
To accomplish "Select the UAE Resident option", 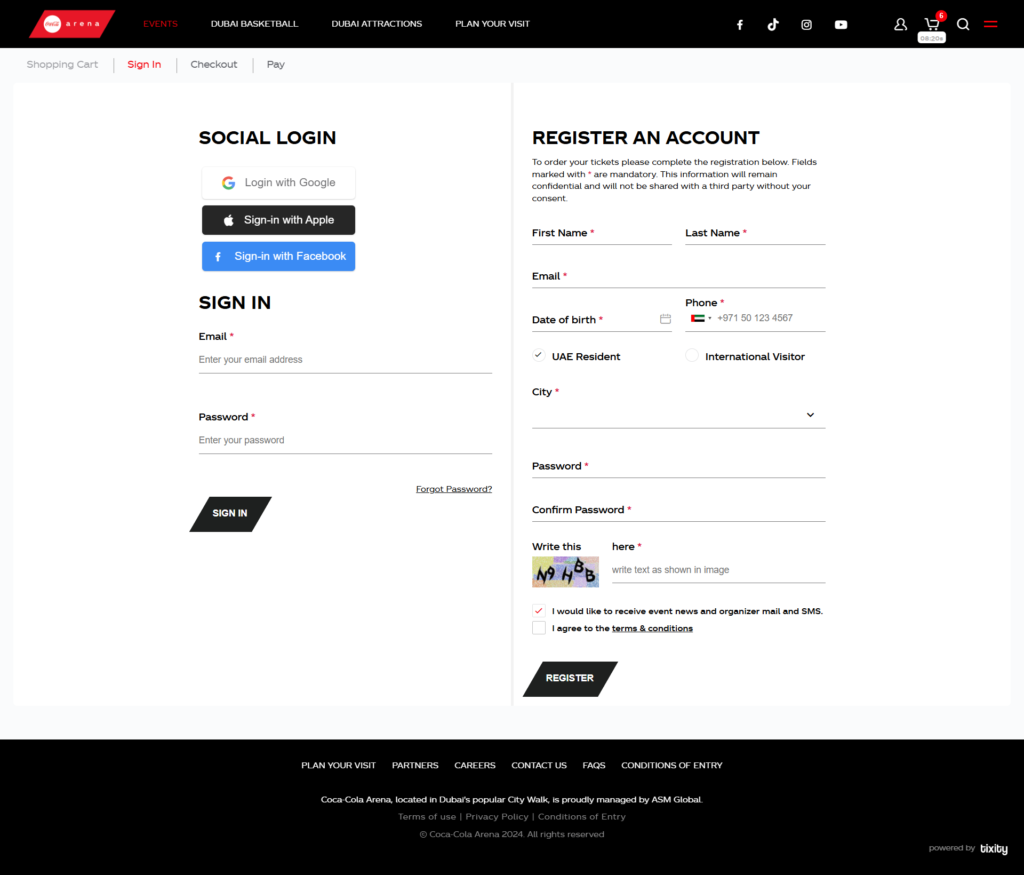I will click(x=539, y=356).
